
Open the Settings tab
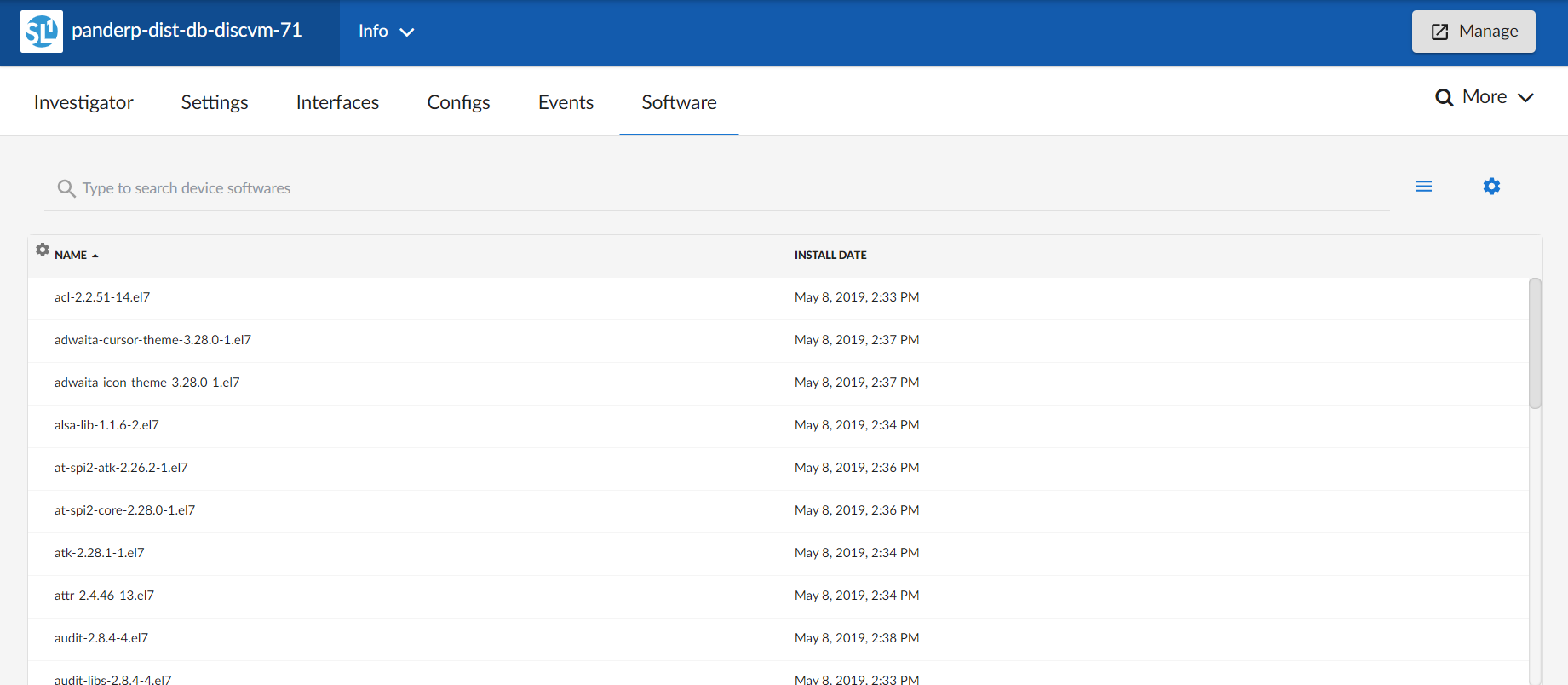(x=215, y=102)
